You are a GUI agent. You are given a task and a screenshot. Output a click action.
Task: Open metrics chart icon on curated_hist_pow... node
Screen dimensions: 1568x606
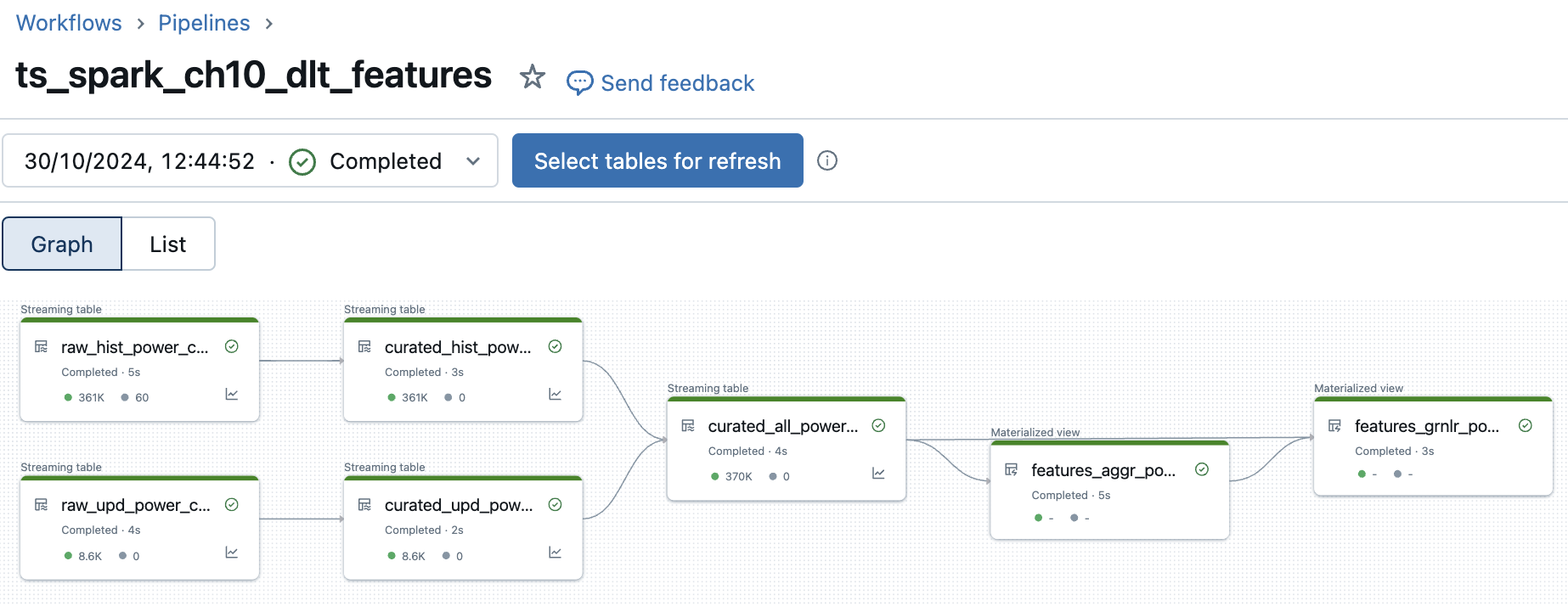(x=556, y=395)
